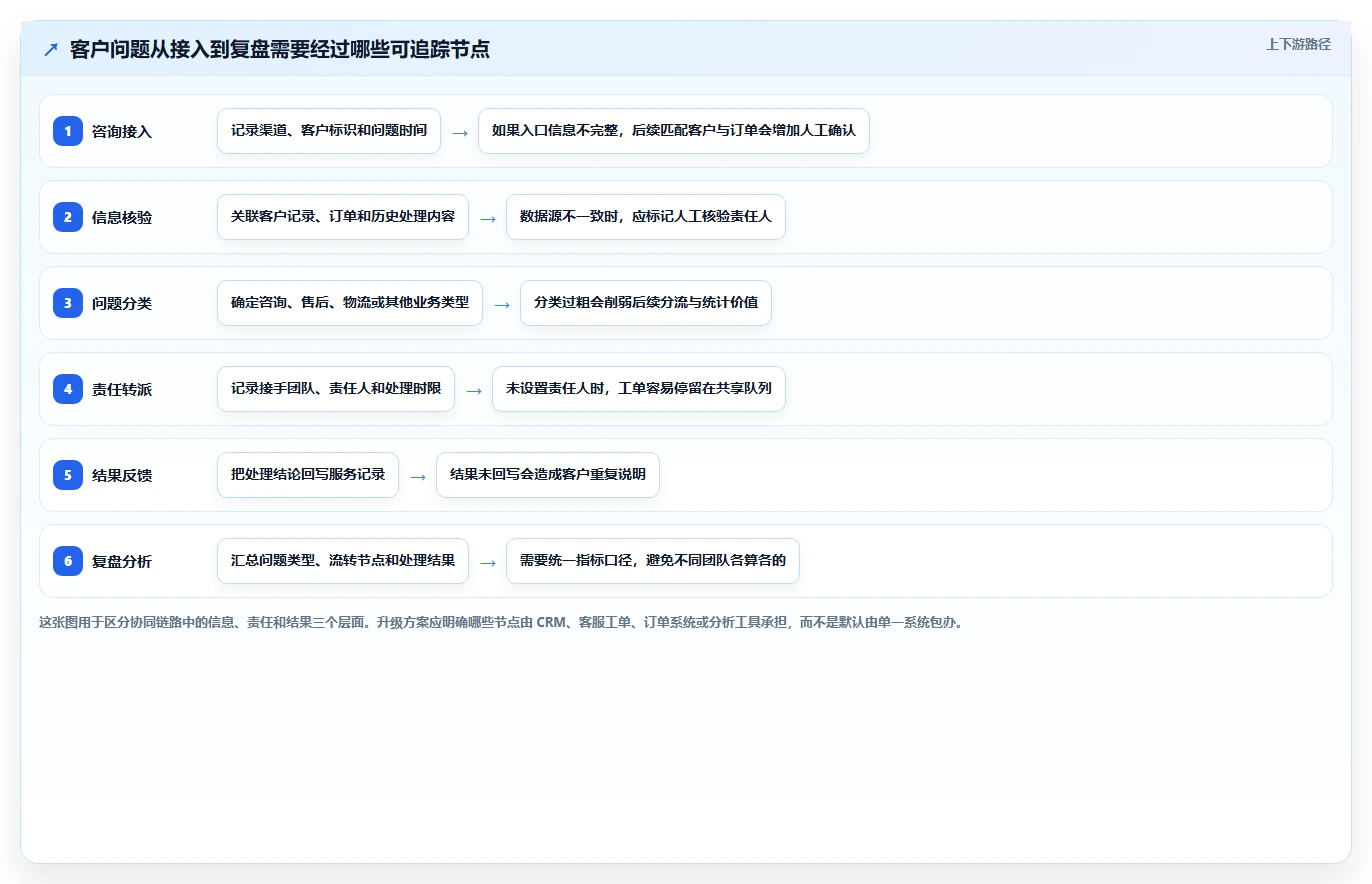The image size is (1372, 884).
Task: Click the box 分类过粗会削弱后续分流与统计价值
Action: pos(646,303)
